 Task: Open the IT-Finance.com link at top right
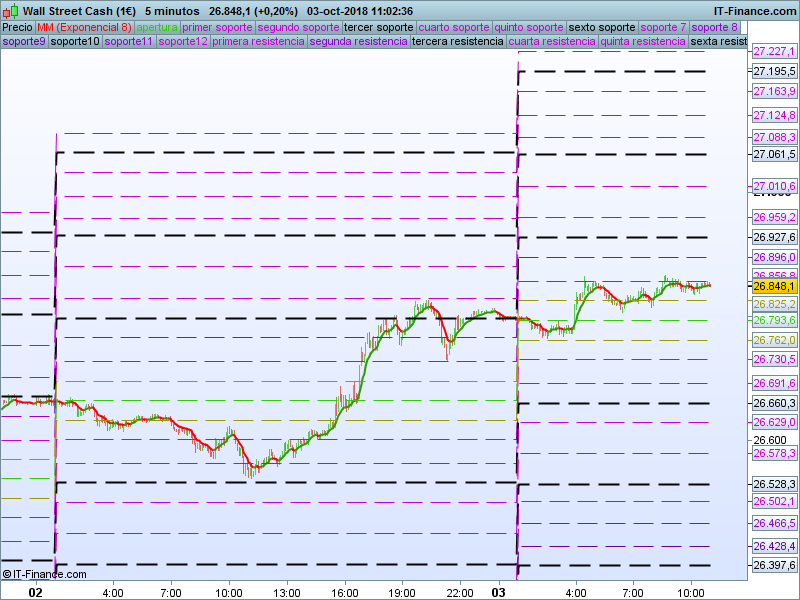click(x=754, y=11)
